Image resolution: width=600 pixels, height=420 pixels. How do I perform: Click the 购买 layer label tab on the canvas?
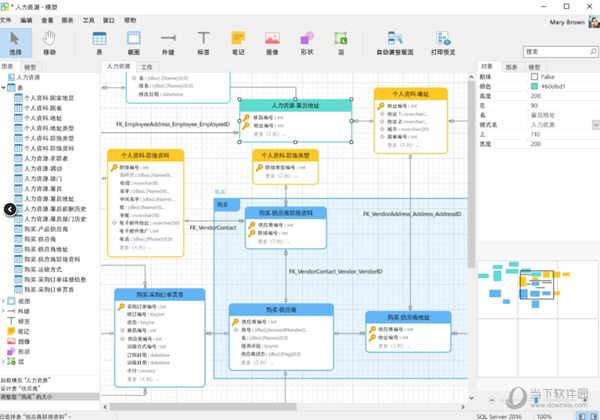point(226,205)
